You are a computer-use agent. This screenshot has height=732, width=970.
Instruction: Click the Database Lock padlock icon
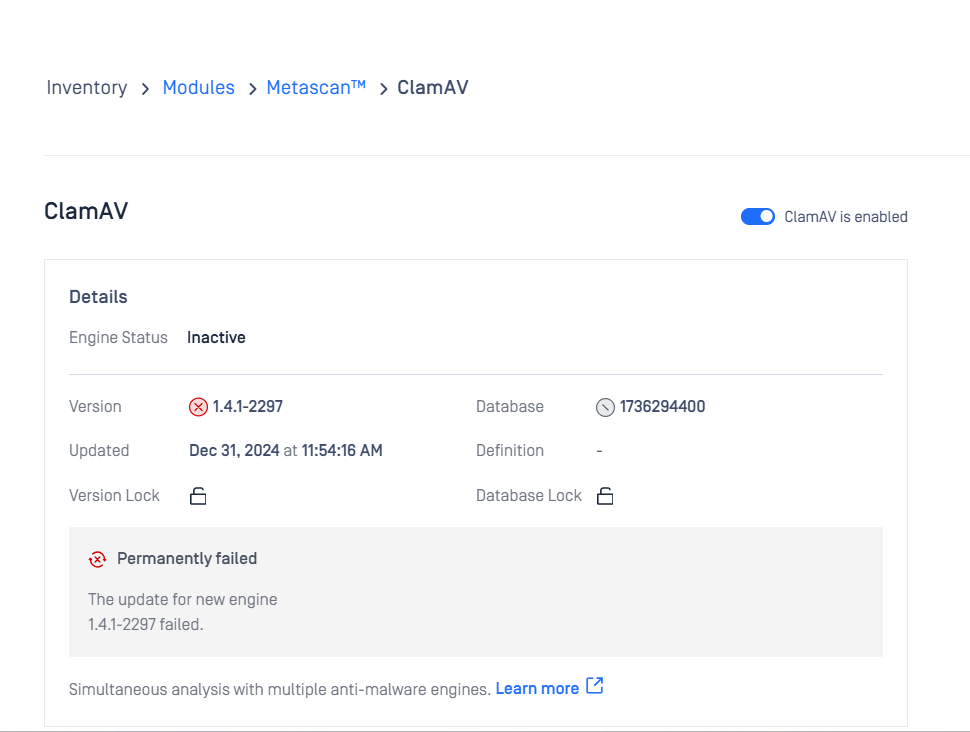point(605,496)
